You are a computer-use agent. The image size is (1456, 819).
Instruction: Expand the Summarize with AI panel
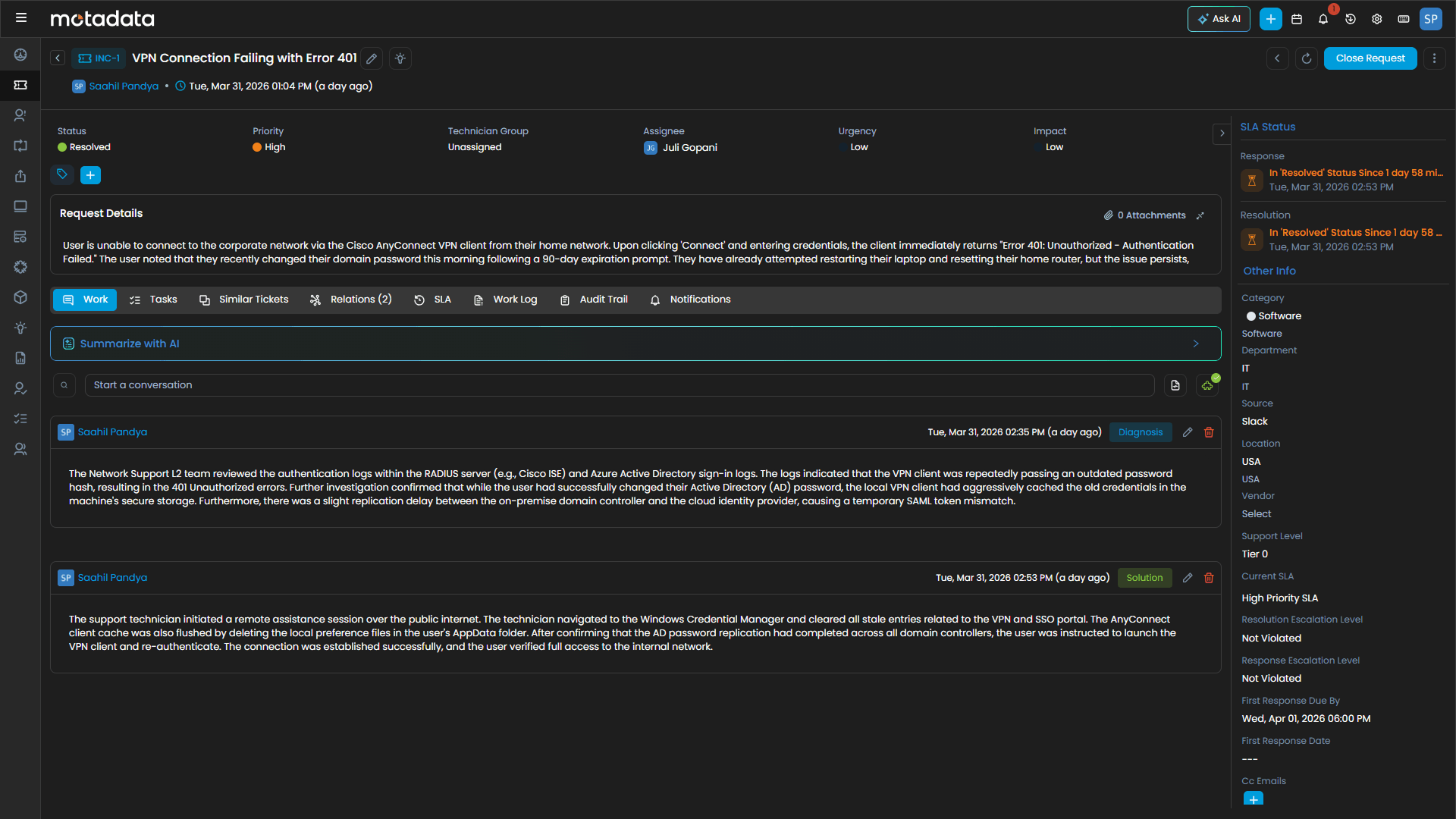pyautogui.click(x=1196, y=344)
